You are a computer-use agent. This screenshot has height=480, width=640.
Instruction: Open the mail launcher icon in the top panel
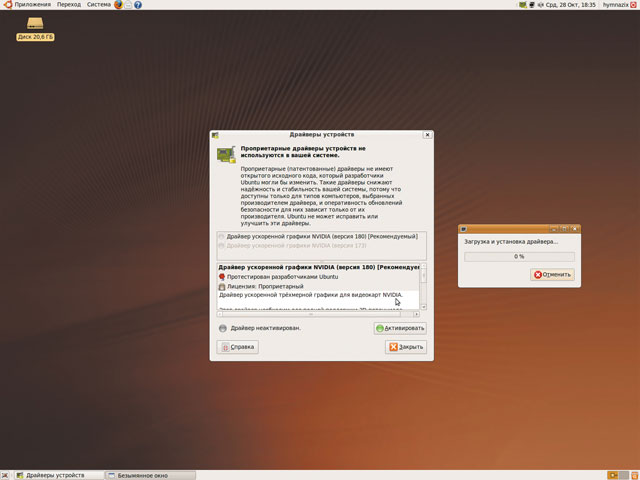[x=128, y=5]
